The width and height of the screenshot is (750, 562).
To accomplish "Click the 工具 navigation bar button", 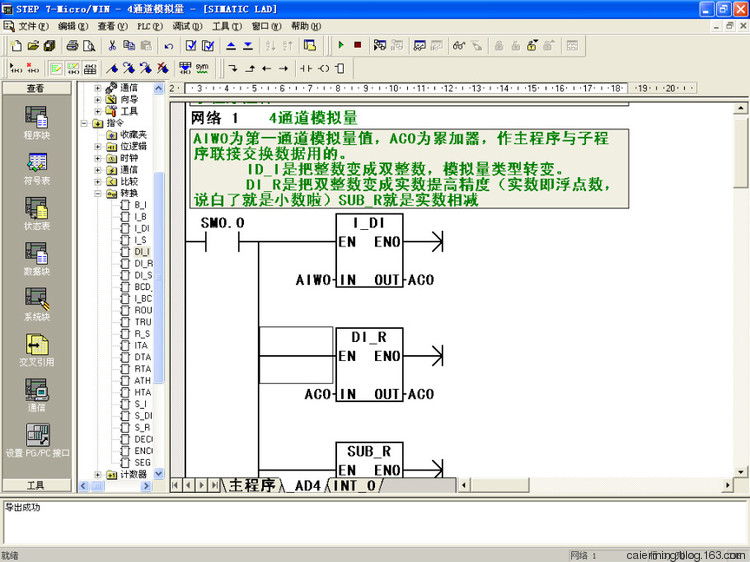I will pos(36,485).
